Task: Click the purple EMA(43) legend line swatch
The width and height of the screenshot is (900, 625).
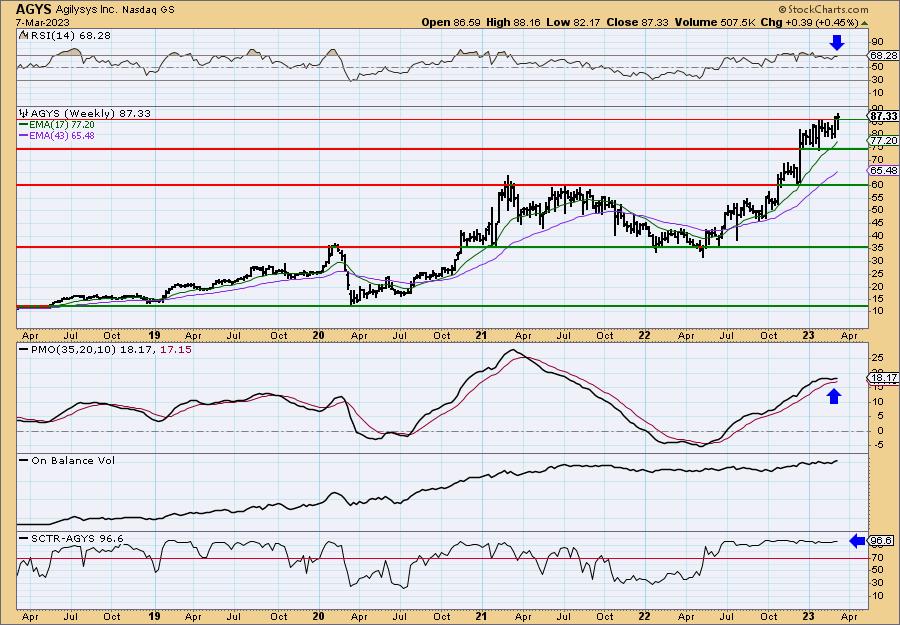Action: point(23,136)
